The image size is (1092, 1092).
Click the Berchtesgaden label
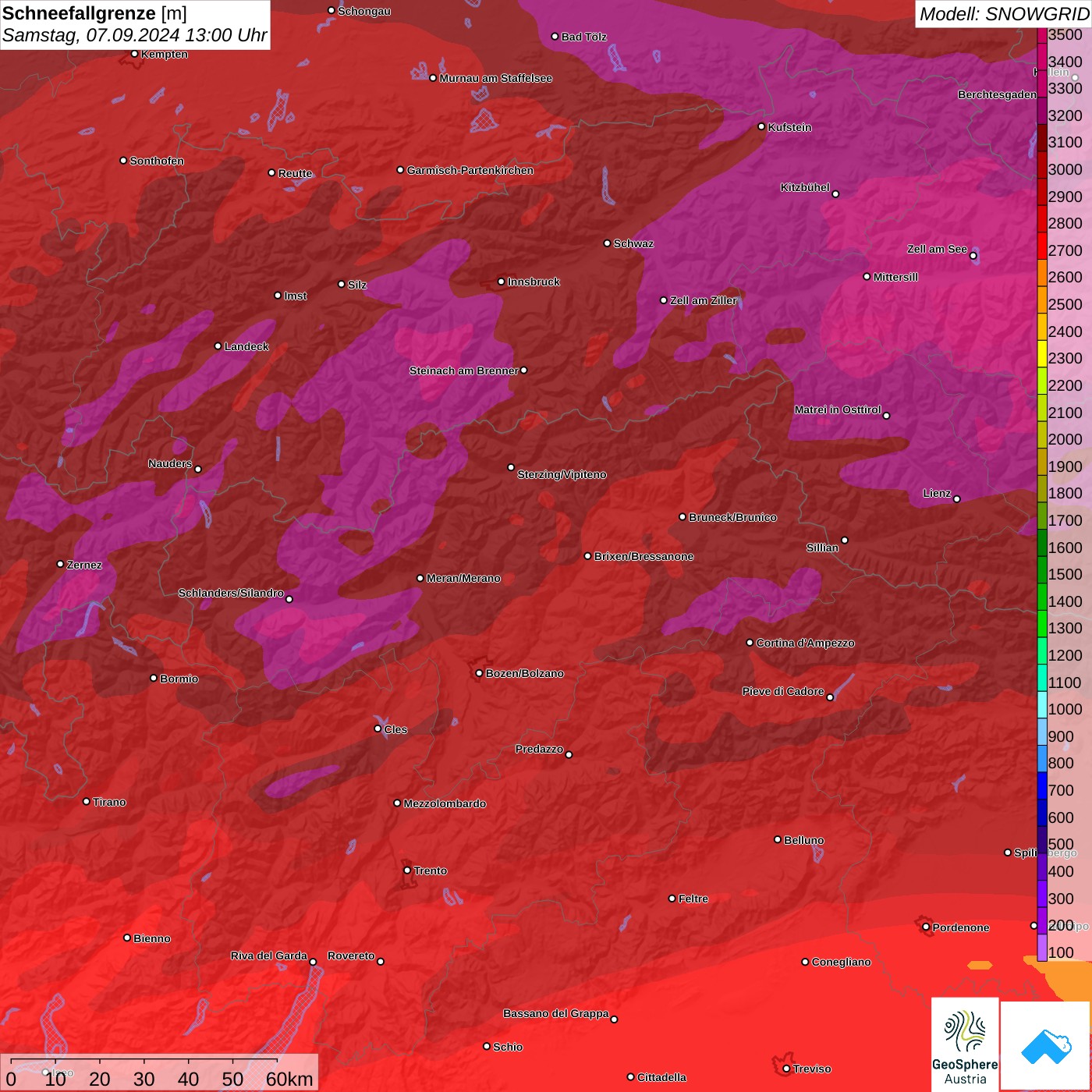(x=998, y=94)
